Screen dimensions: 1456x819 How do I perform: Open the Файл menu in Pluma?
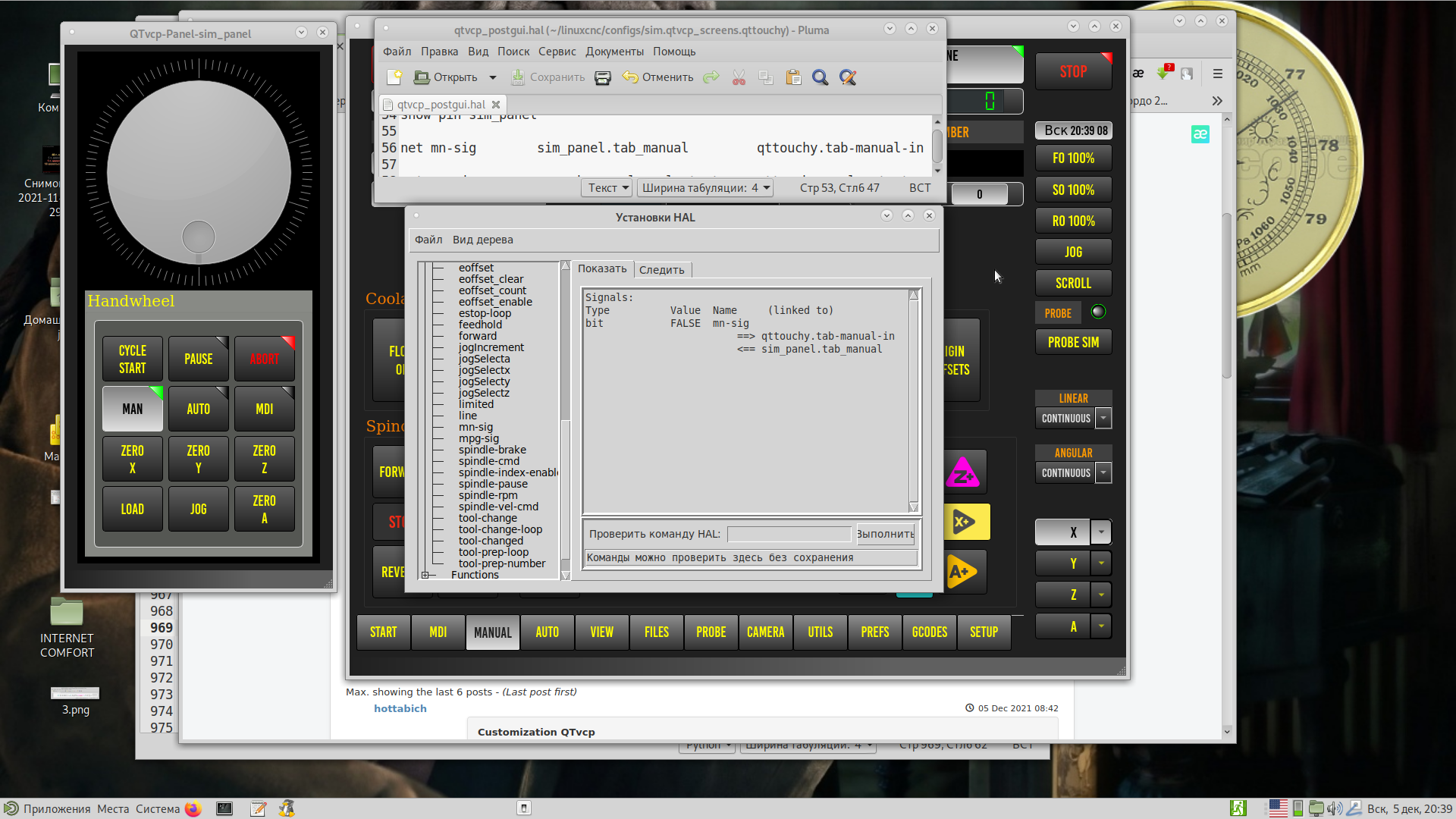pos(397,52)
